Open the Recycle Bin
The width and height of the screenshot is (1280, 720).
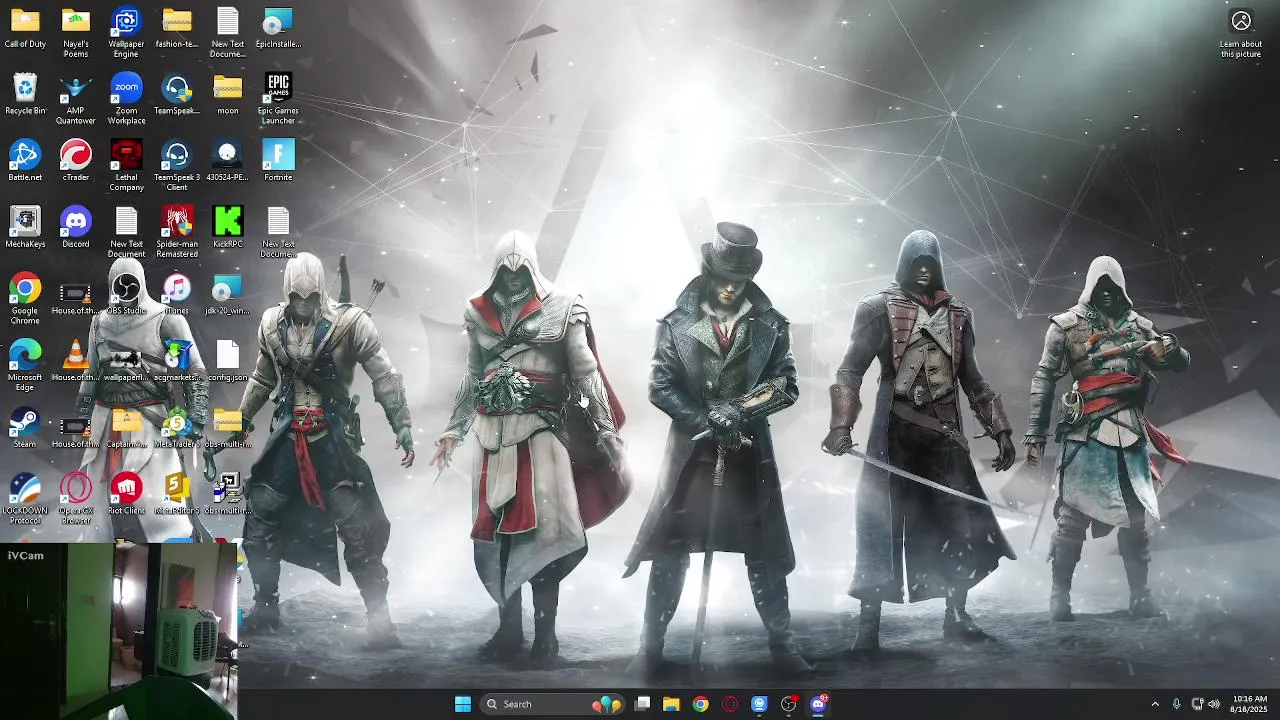pos(25,95)
